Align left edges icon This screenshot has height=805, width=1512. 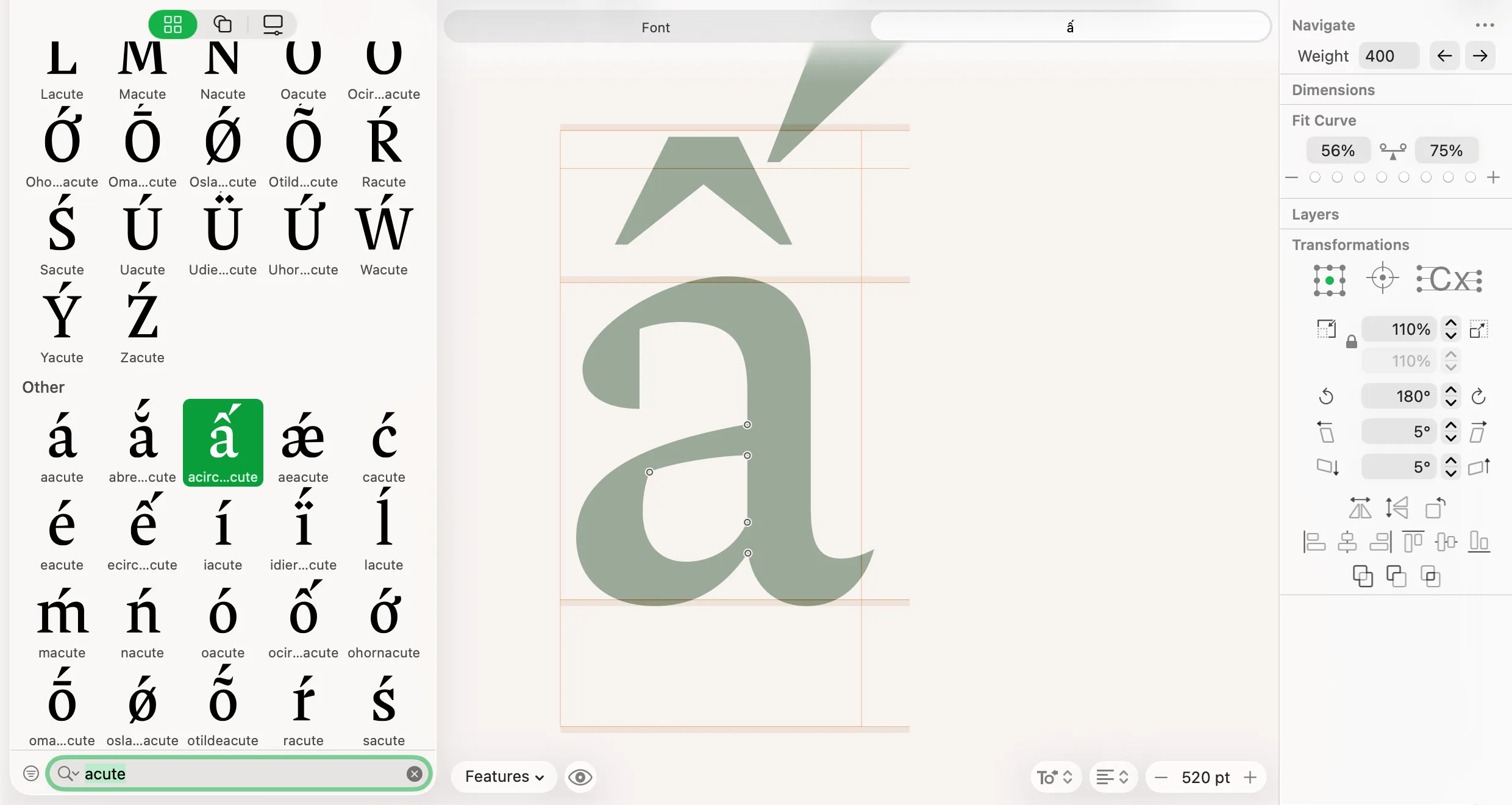pyautogui.click(x=1314, y=542)
